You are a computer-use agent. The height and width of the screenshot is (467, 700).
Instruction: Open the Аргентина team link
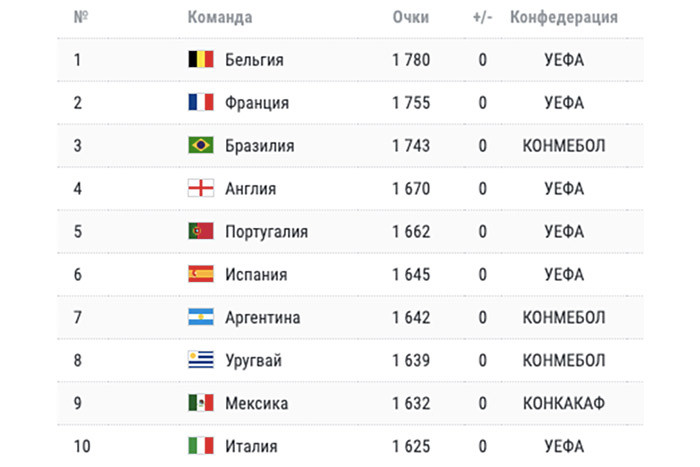click(x=262, y=317)
